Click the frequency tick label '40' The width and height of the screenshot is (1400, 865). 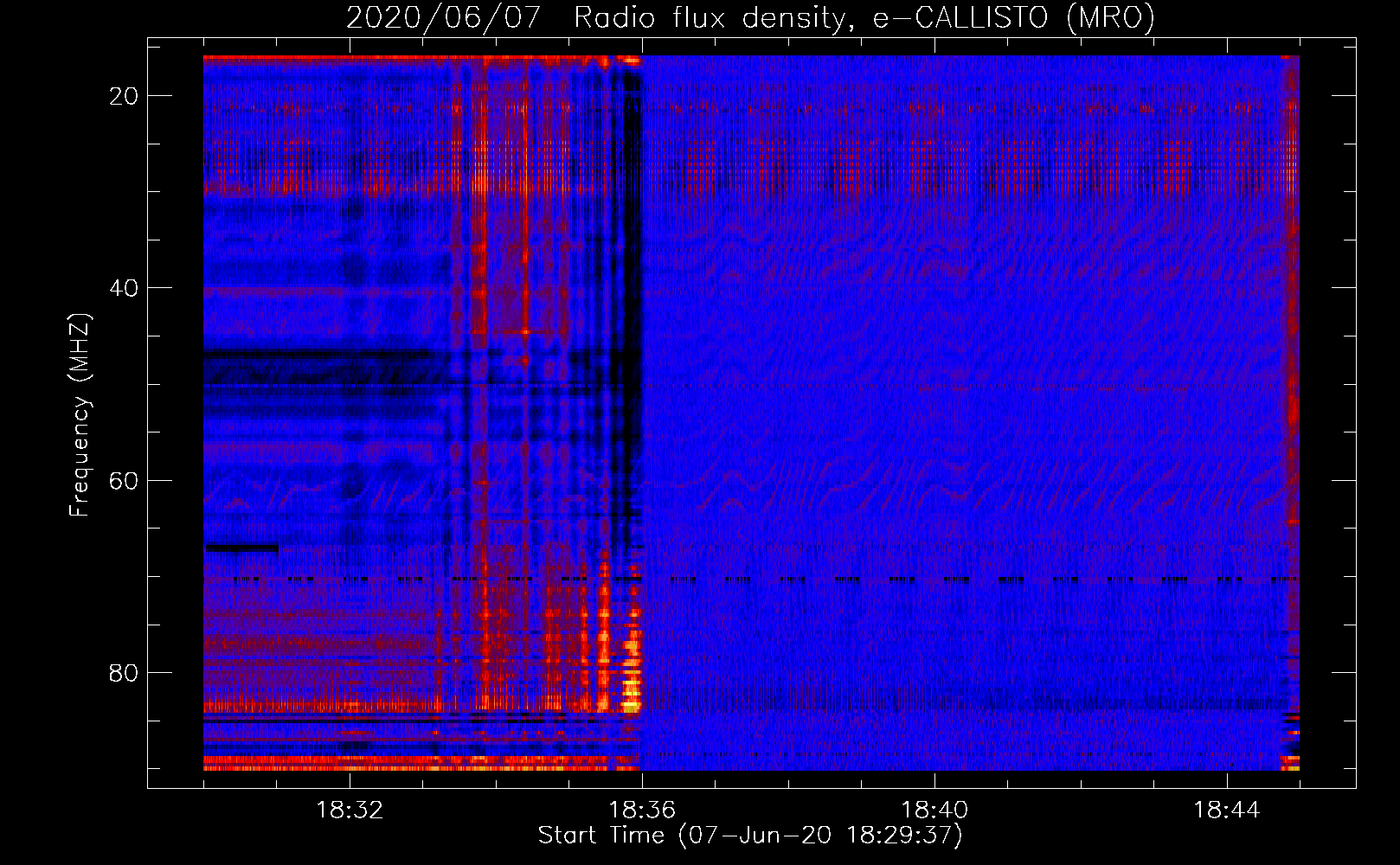124,288
